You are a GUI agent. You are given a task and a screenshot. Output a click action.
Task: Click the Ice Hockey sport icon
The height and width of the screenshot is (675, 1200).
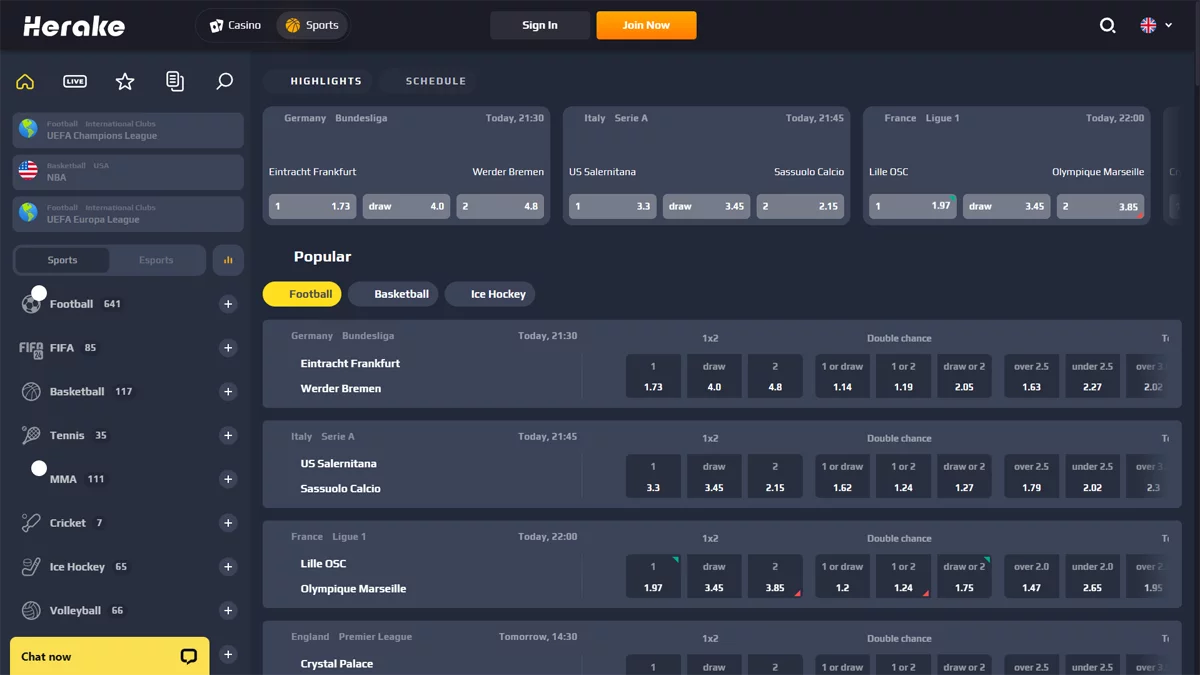tap(31, 567)
